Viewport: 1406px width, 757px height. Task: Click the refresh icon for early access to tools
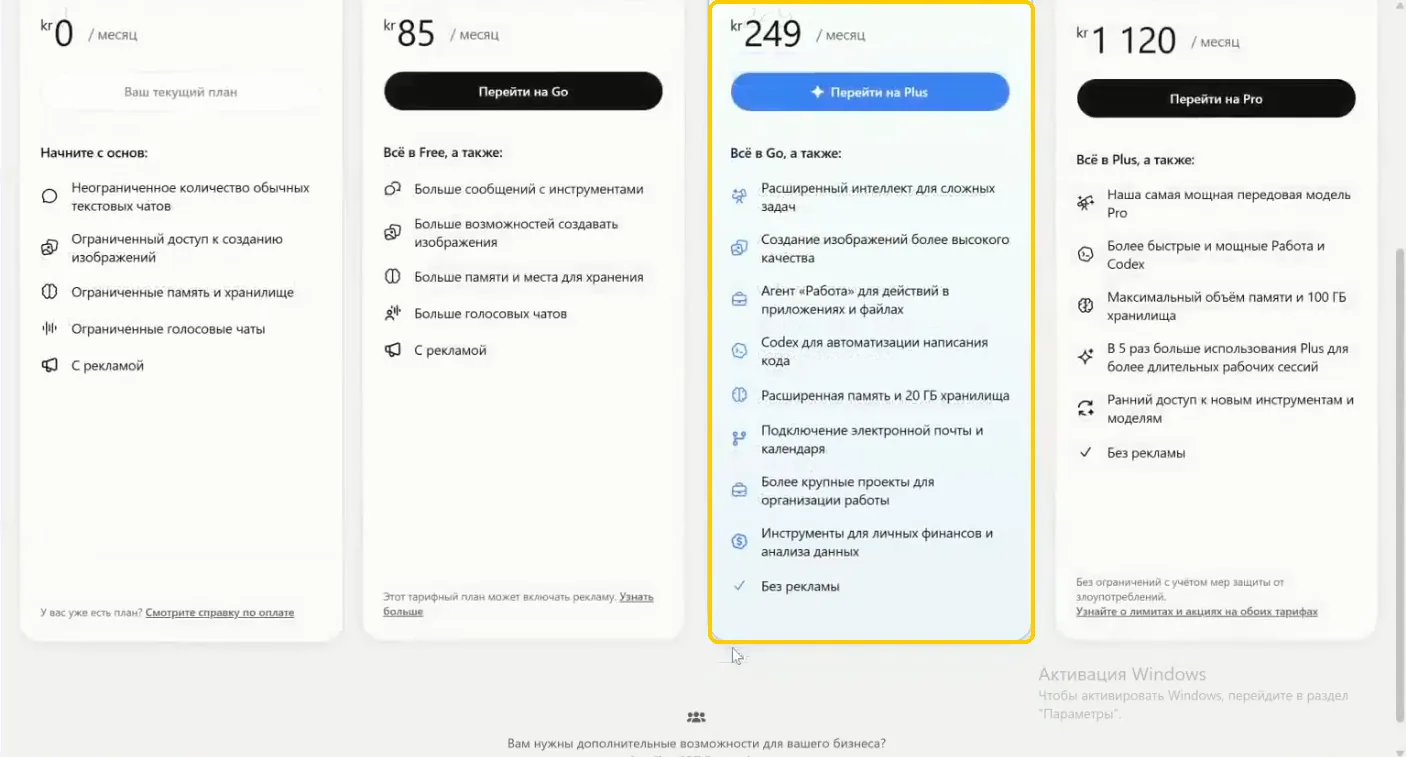click(x=1085, y=408)
